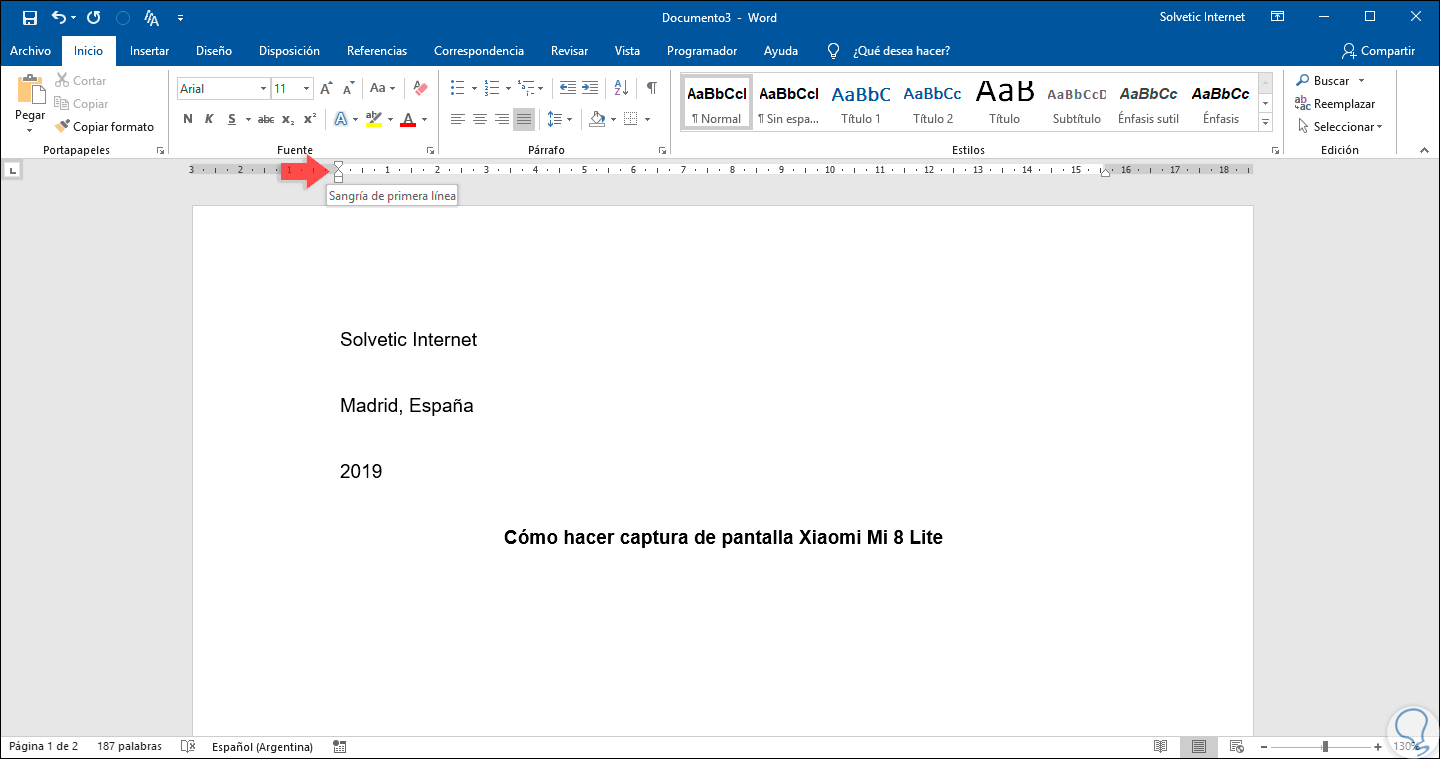Click the zoom slider handle

click(1325, 746)
